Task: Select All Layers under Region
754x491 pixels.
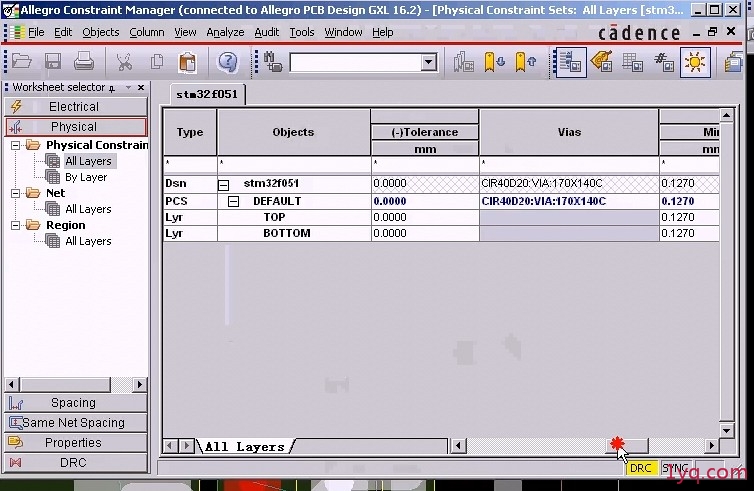Action: click(88, 241)
